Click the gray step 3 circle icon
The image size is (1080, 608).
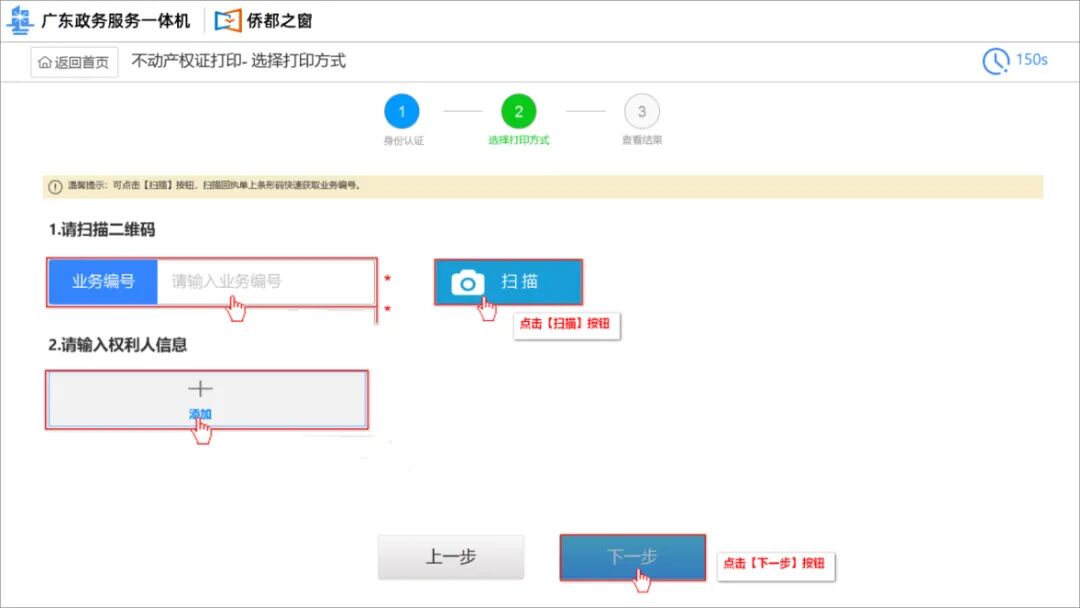tap(642, 111)
